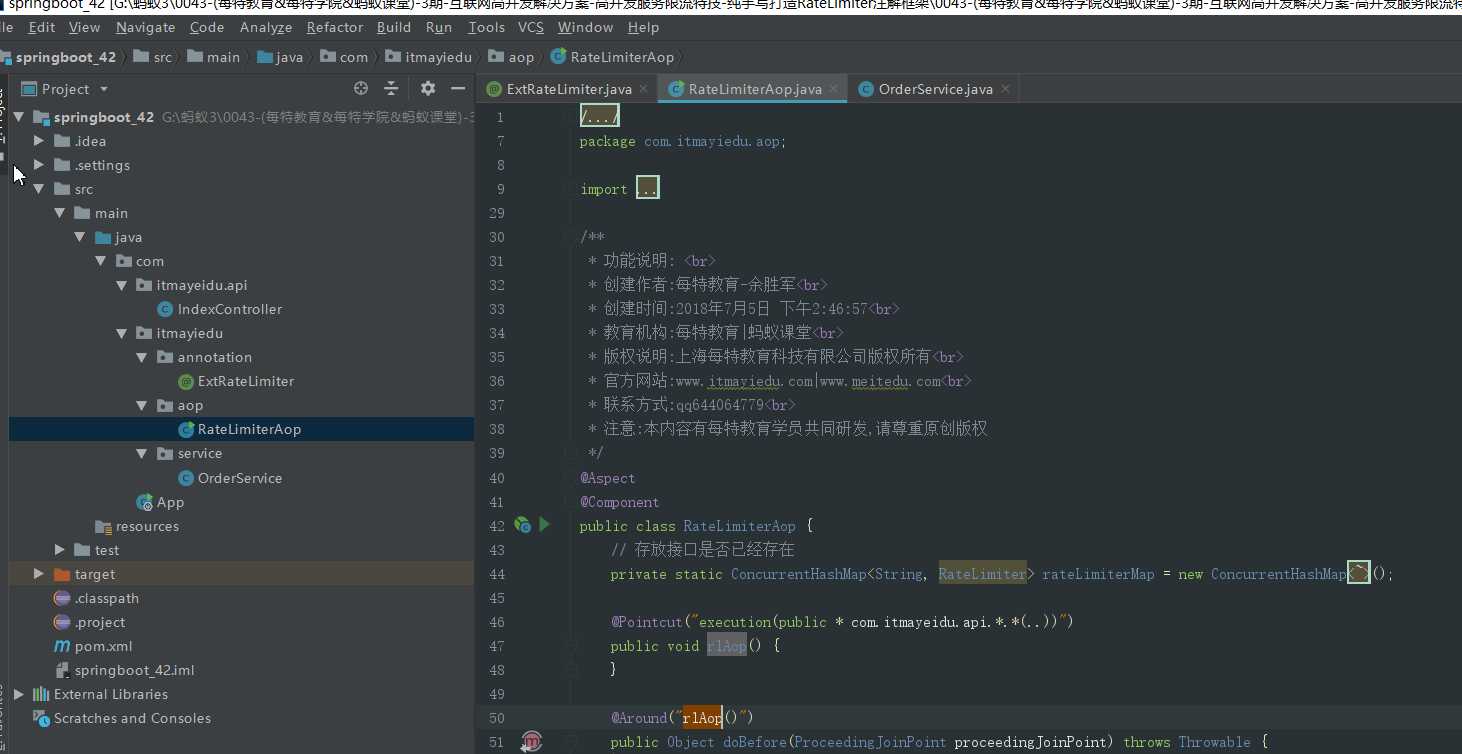Open the Refactor menu

pyautogui.click(x=335, y=27)
